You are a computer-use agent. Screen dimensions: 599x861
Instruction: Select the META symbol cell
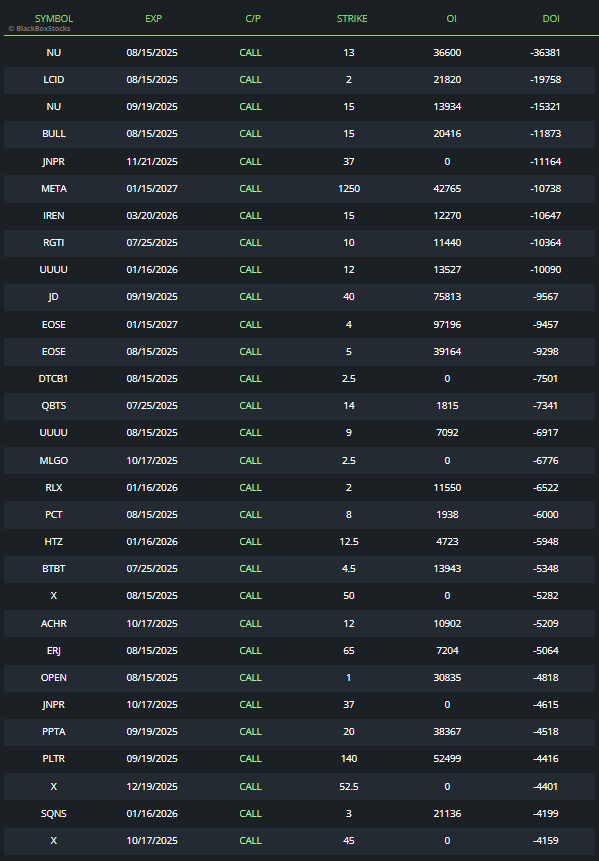(x=54, y=188)
